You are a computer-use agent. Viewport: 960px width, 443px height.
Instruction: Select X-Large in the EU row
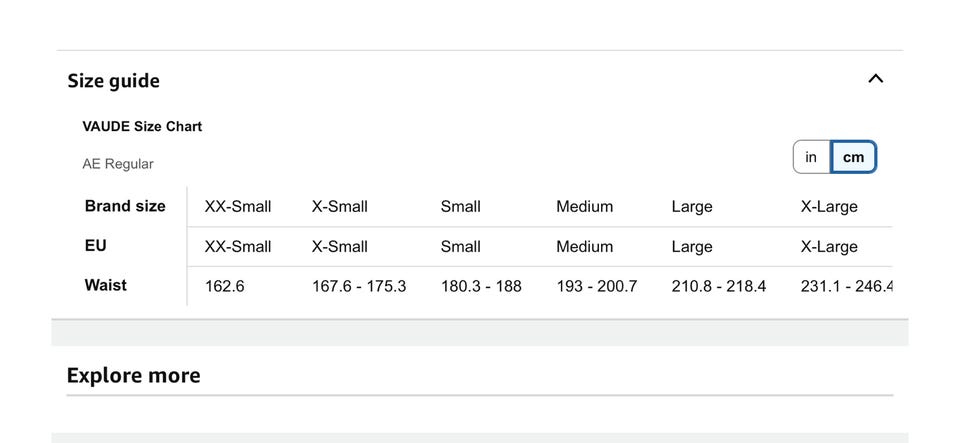click(829, 247)
